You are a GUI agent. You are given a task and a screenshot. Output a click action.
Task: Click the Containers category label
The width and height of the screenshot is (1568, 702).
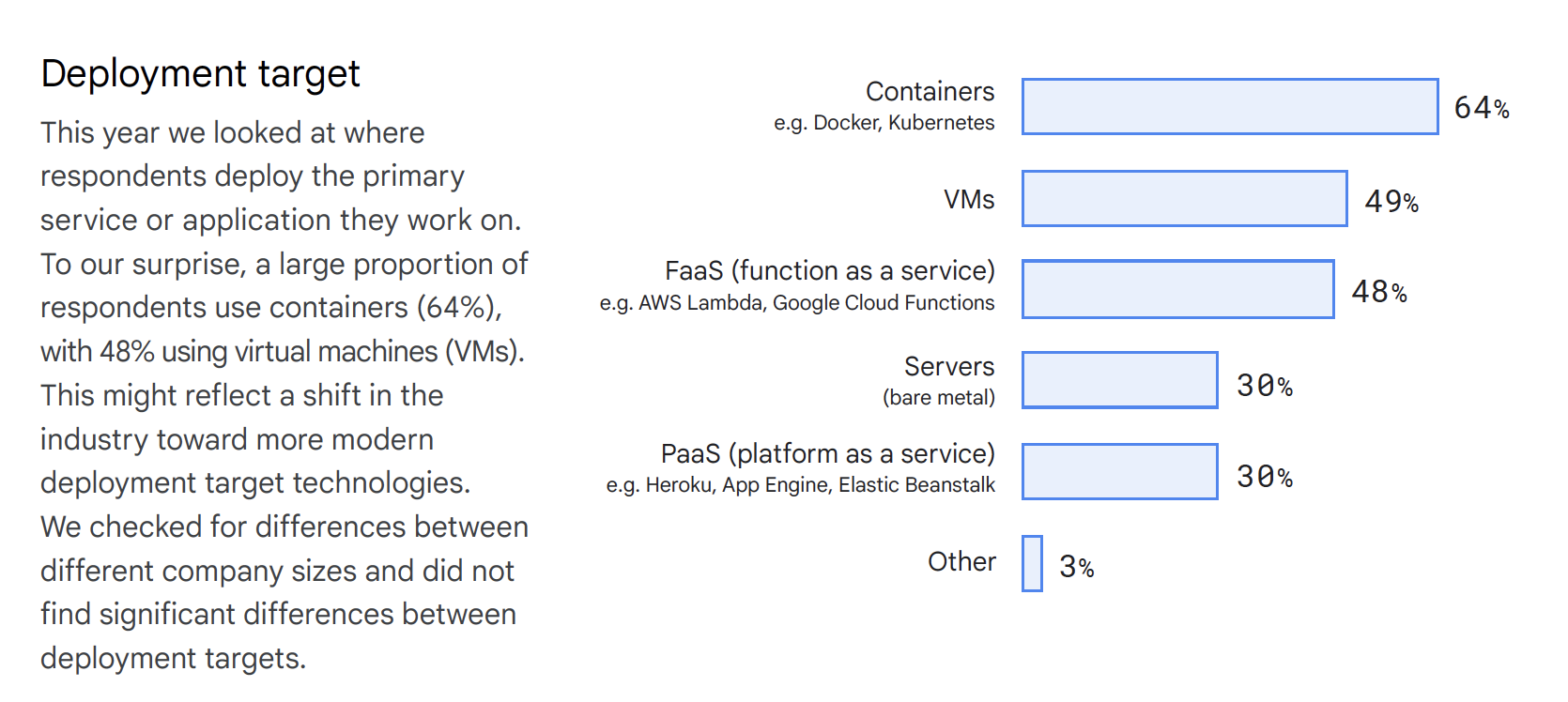tap(930, 91)
